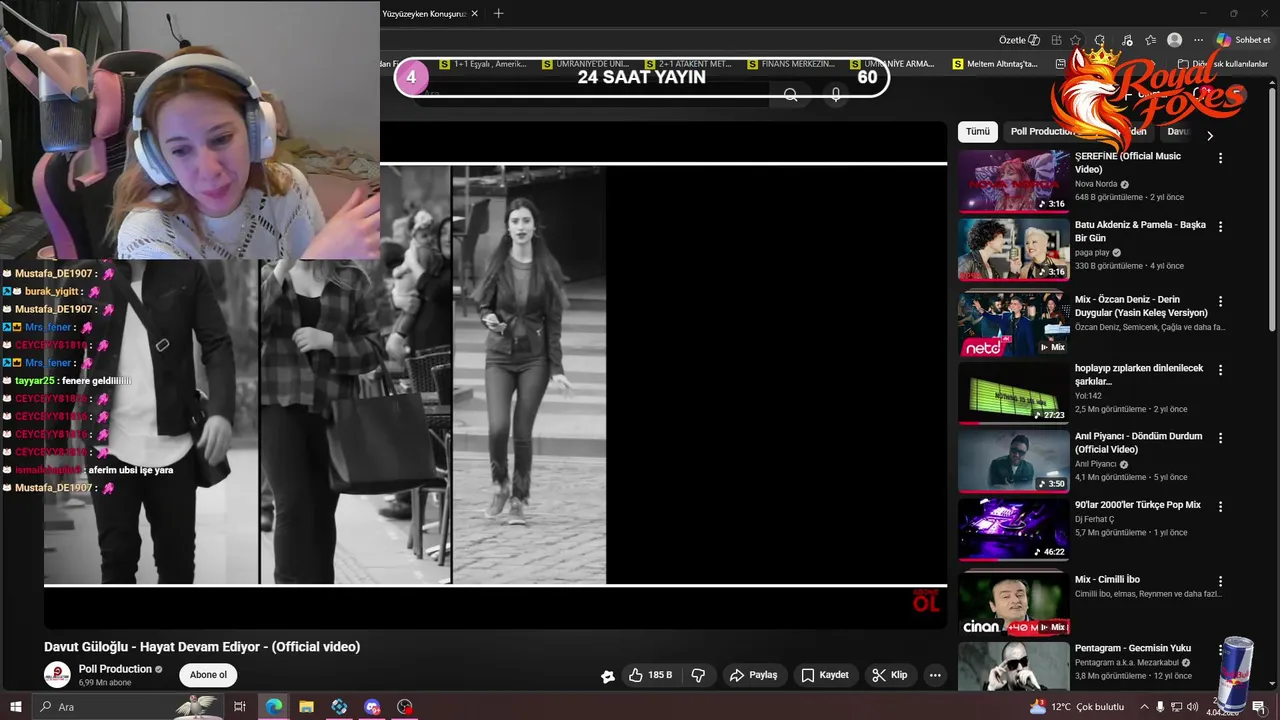This screenshot has width=1280, height=720.
Task: Open ÜMRANİYE'DE ÜNİ bookmark
Action: pos(586,64)
